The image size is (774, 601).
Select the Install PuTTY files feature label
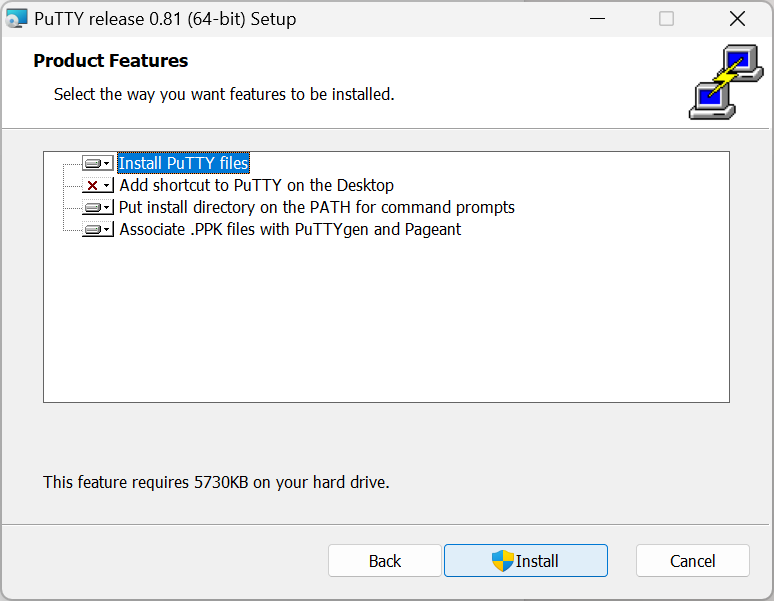click(x=183, y=163)
